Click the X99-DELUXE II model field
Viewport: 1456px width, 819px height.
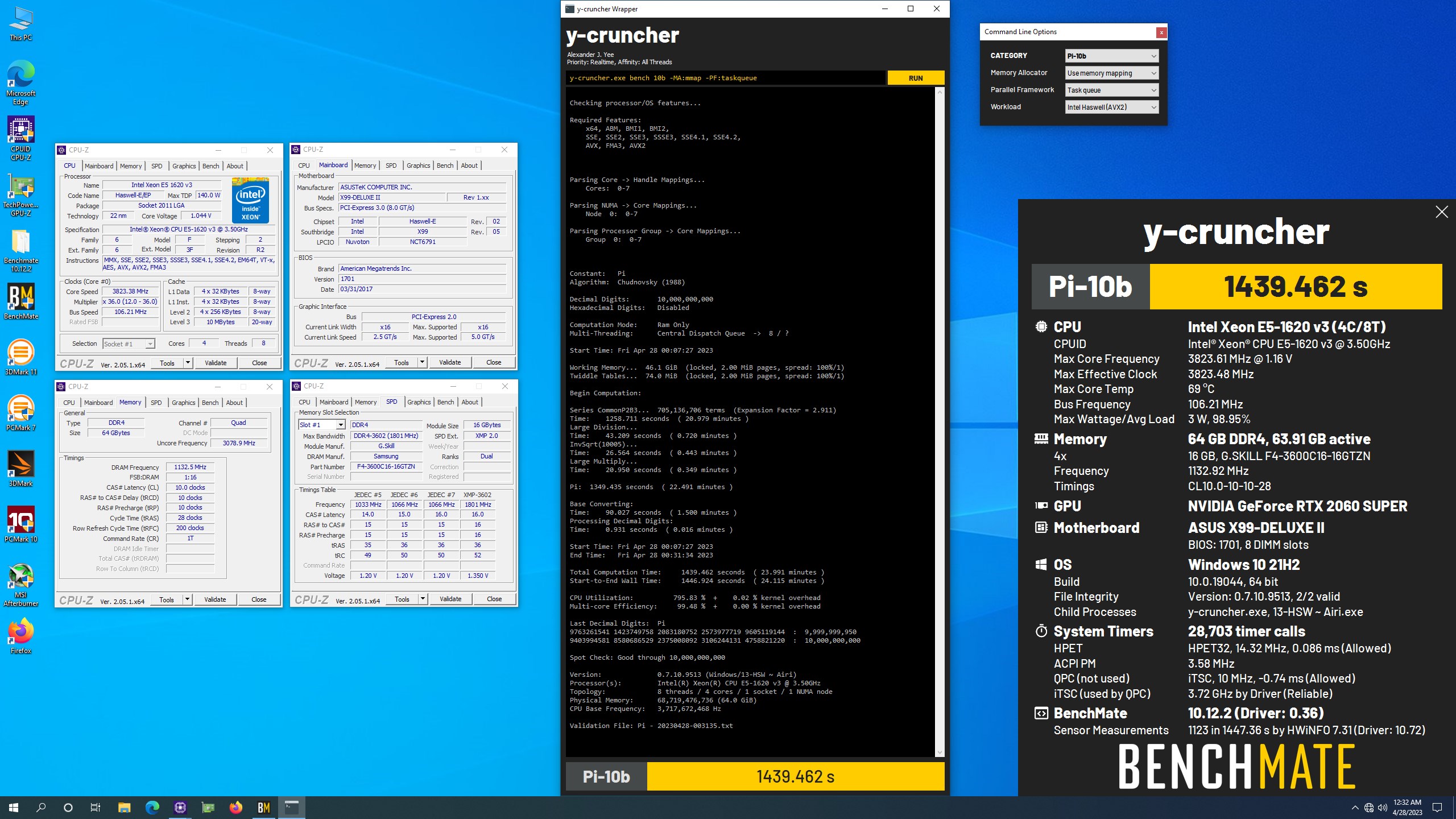(391, 197)
